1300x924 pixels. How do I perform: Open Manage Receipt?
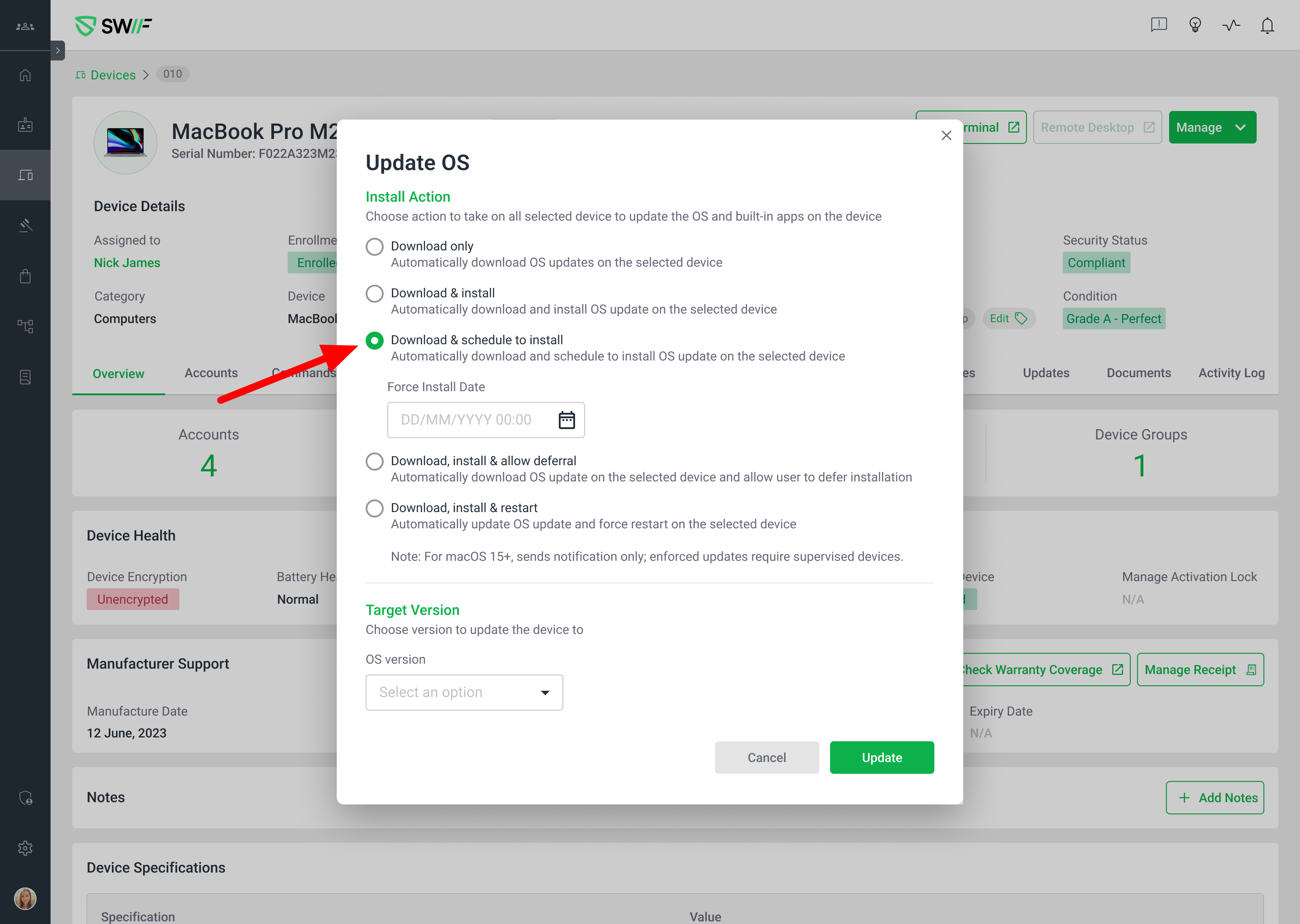click(x=1200, y=670)
